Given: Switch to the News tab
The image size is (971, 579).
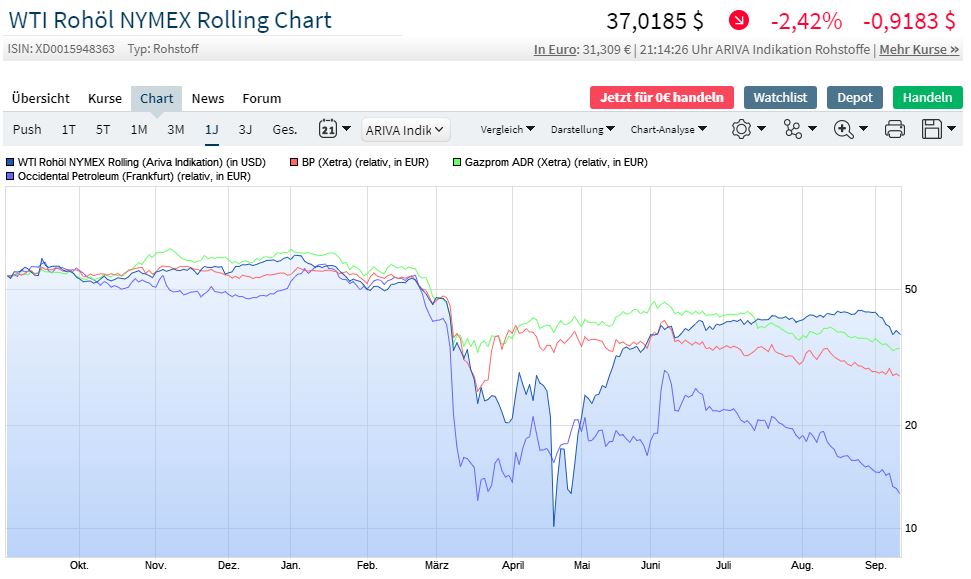Looking at the screenshot, I should [x=207, y=98].
